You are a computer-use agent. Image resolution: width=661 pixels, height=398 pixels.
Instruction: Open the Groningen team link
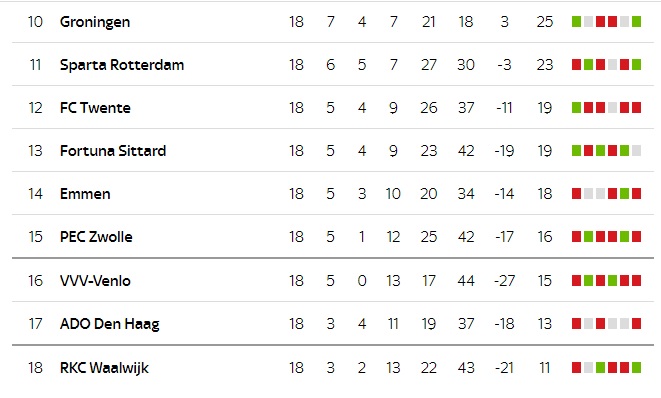tap(95, 22)
